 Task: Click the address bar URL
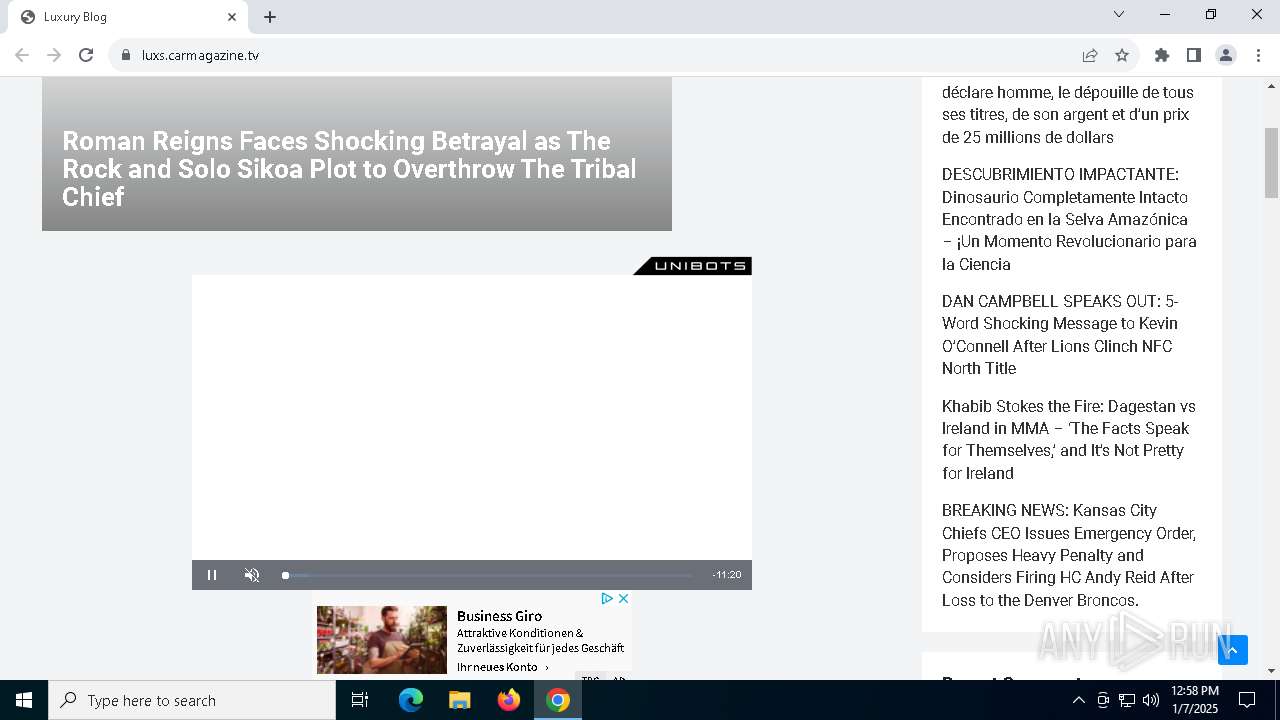(200, 55)
